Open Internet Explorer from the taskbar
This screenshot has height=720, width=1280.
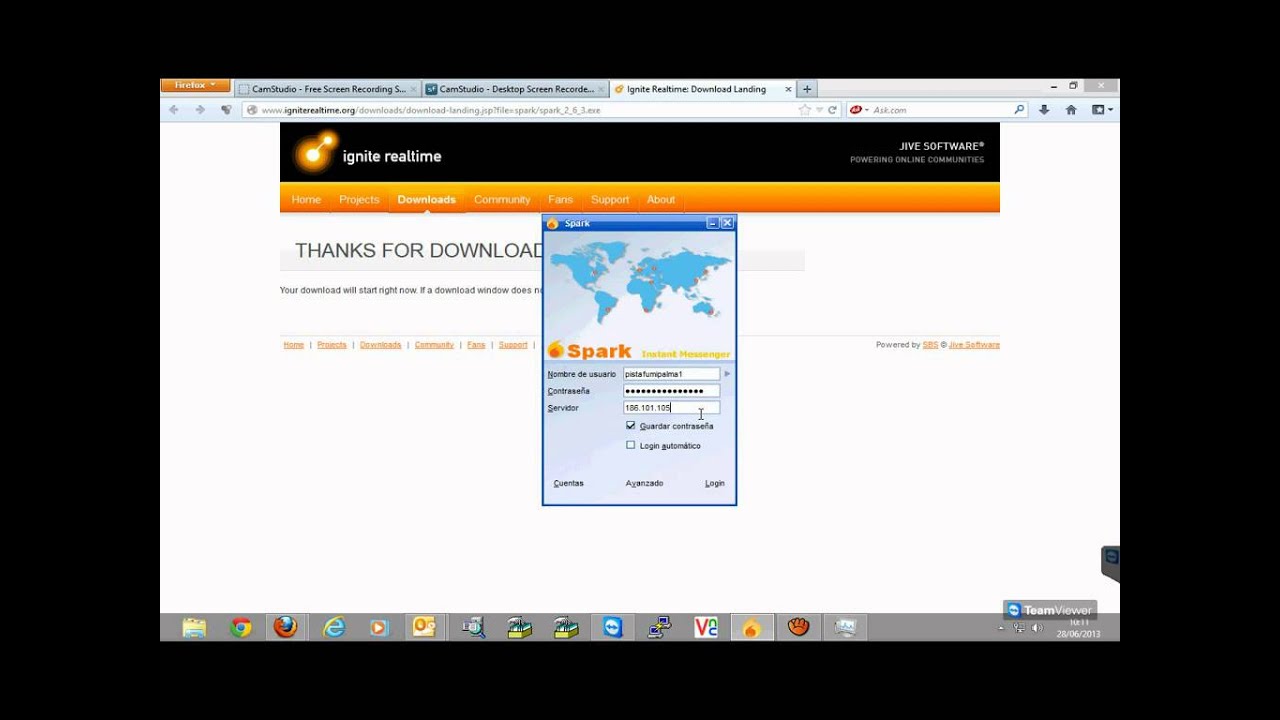click(334, 627)
